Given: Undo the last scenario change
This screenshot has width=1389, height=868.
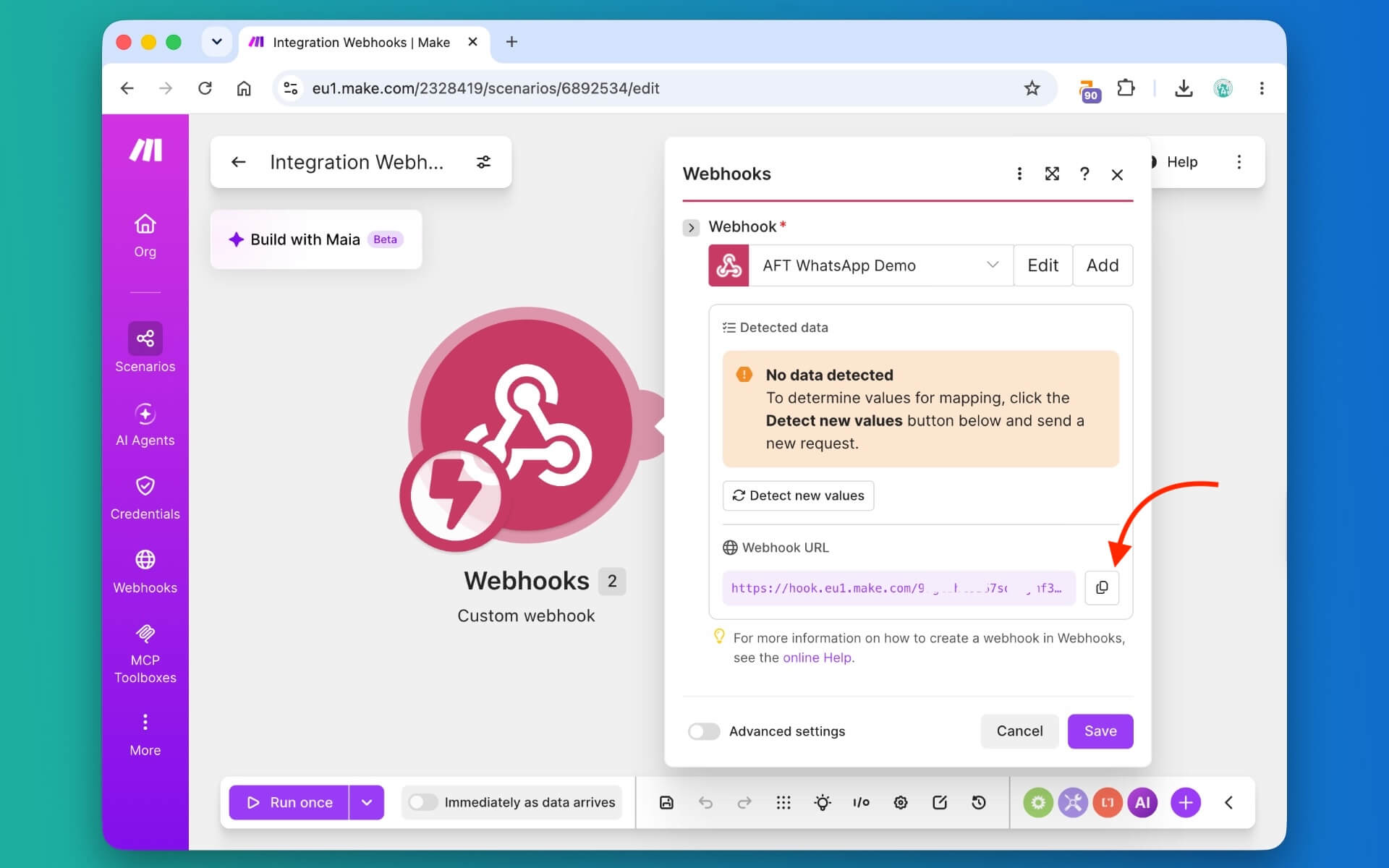Looking at the screenshot, I should 705,802.
